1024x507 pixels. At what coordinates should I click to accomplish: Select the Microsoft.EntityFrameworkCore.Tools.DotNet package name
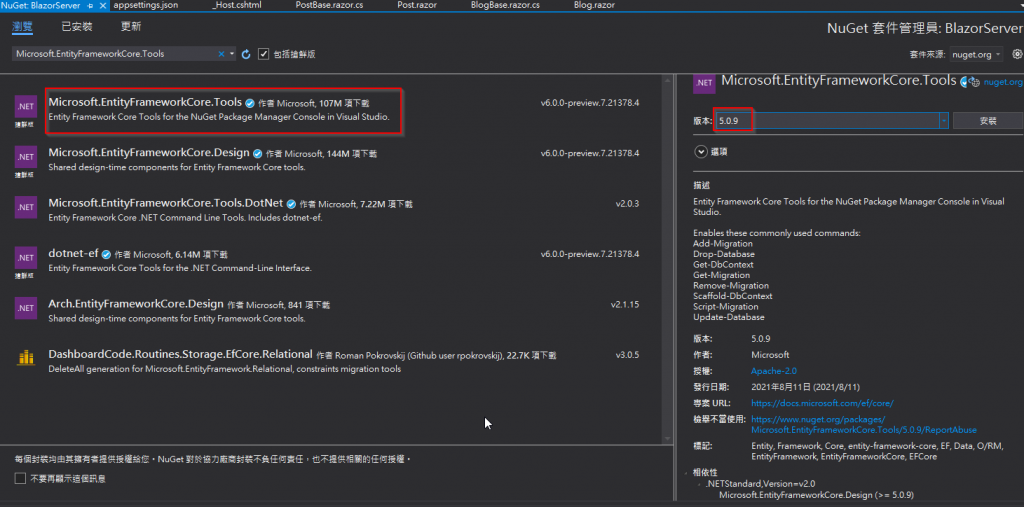coord(166,203)
